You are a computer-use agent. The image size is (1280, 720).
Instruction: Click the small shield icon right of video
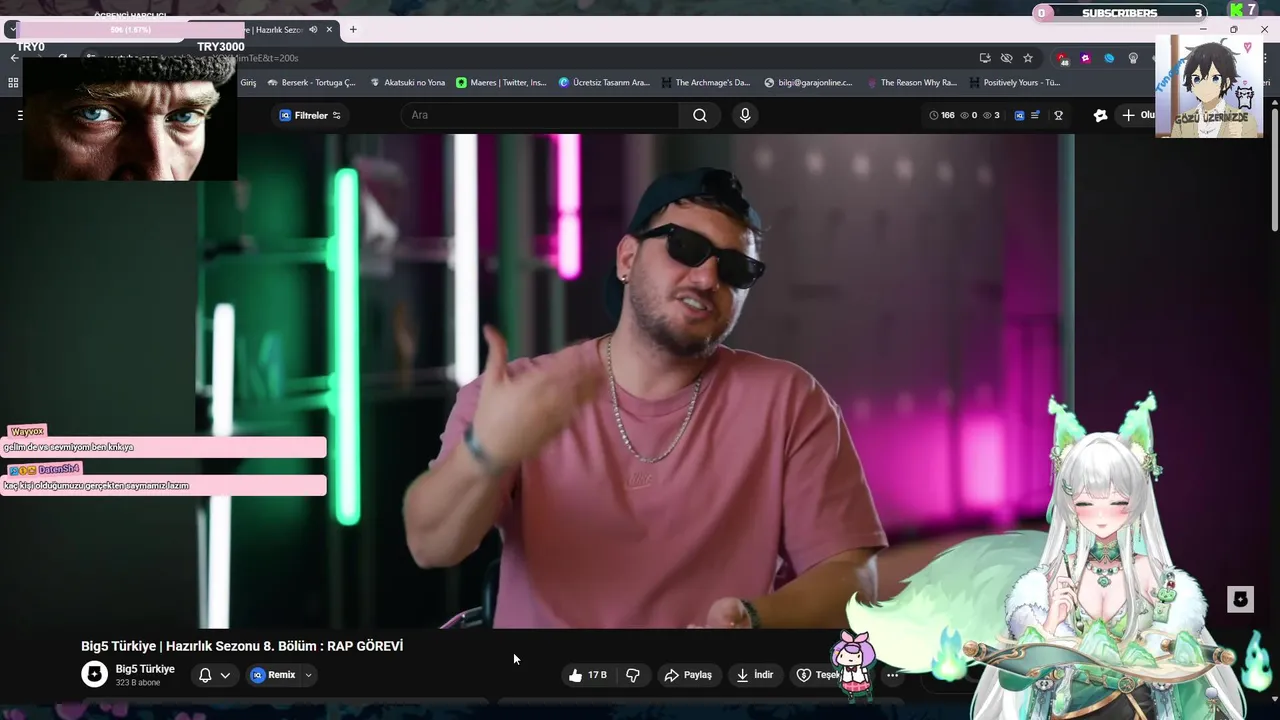(1240, 599)
